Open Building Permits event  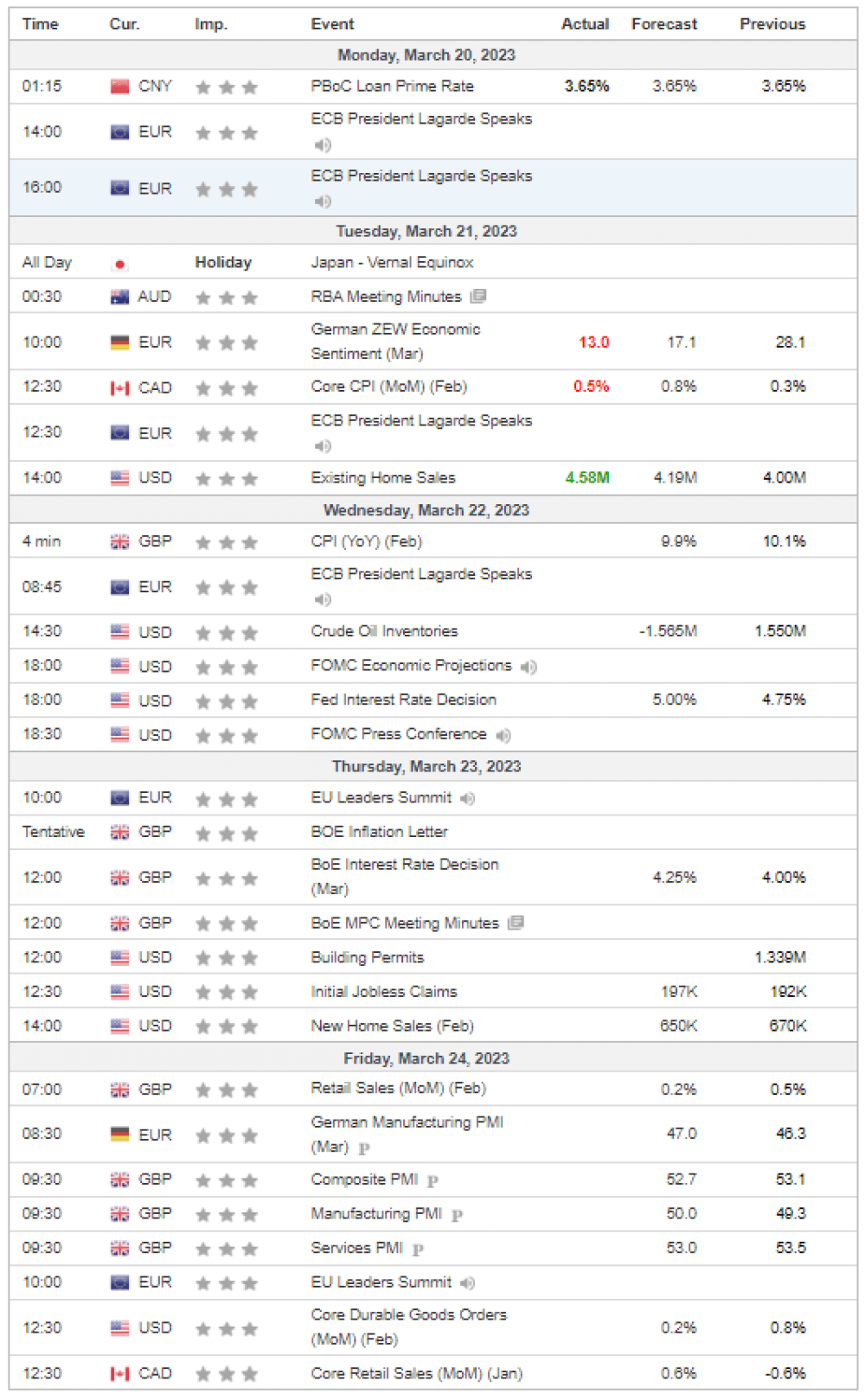coord(368,957)
